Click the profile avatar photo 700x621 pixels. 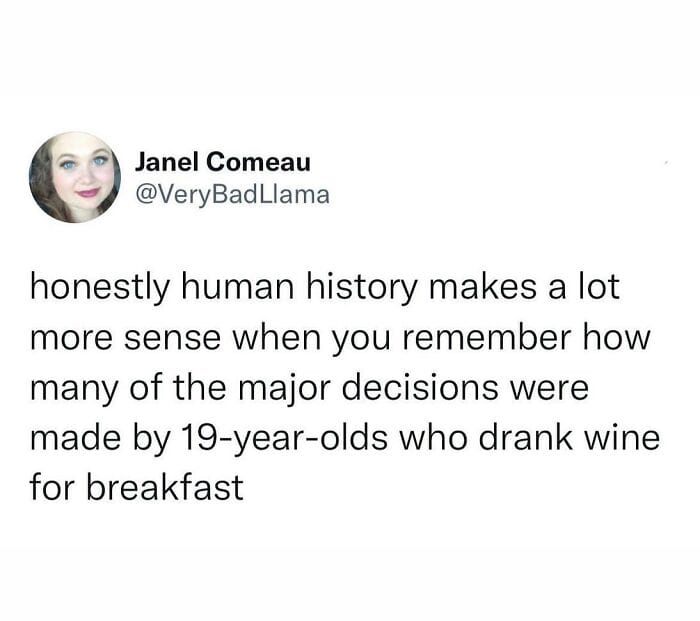[75, 177]
